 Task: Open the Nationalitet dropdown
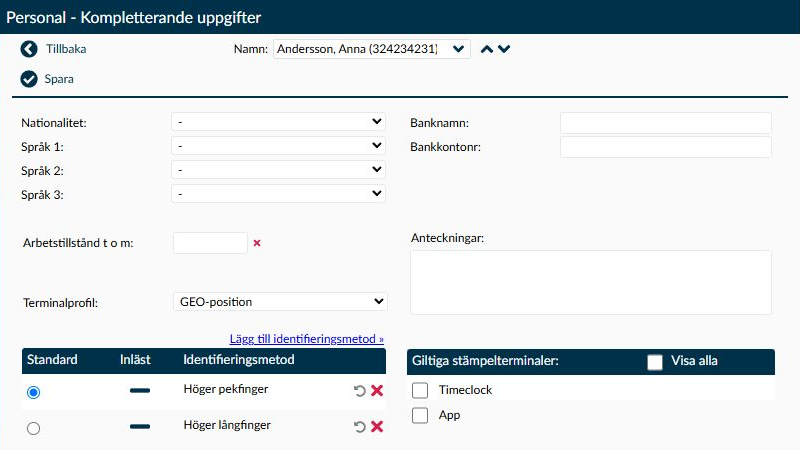coord(279,122)
